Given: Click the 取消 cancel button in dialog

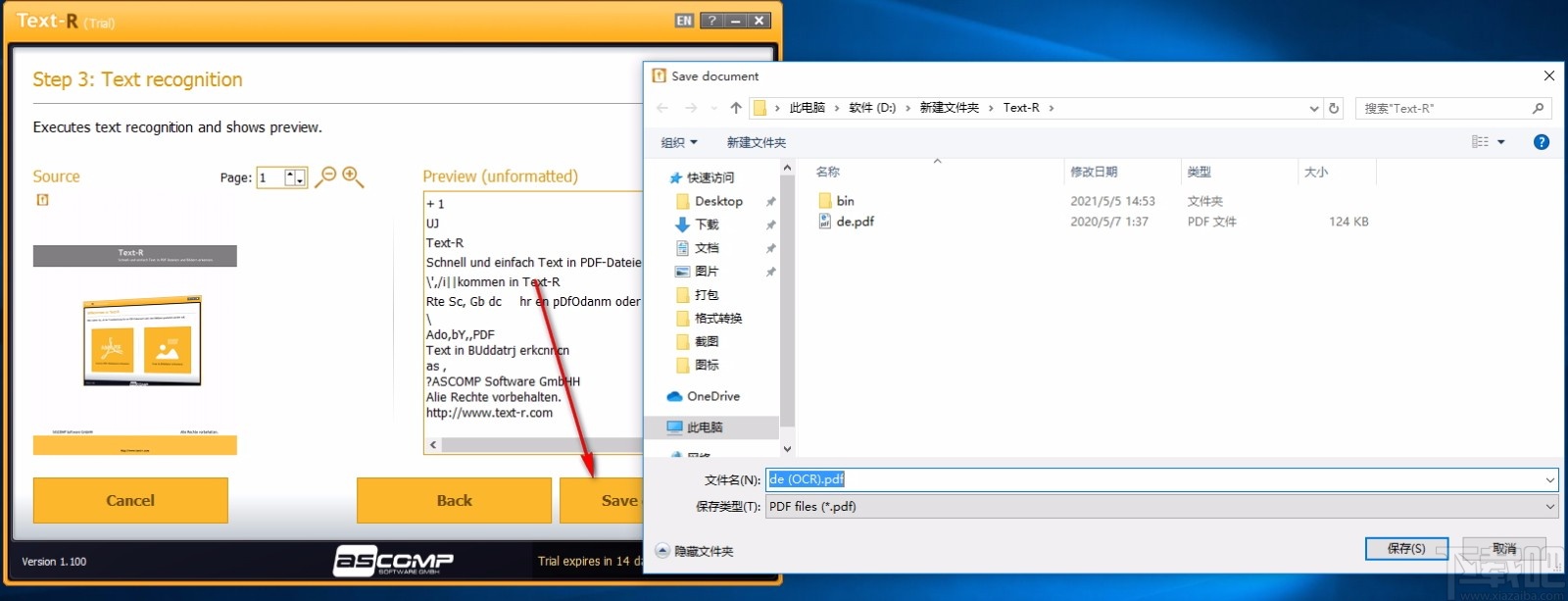Looking at the screenshot, I should coord(1504,549).
